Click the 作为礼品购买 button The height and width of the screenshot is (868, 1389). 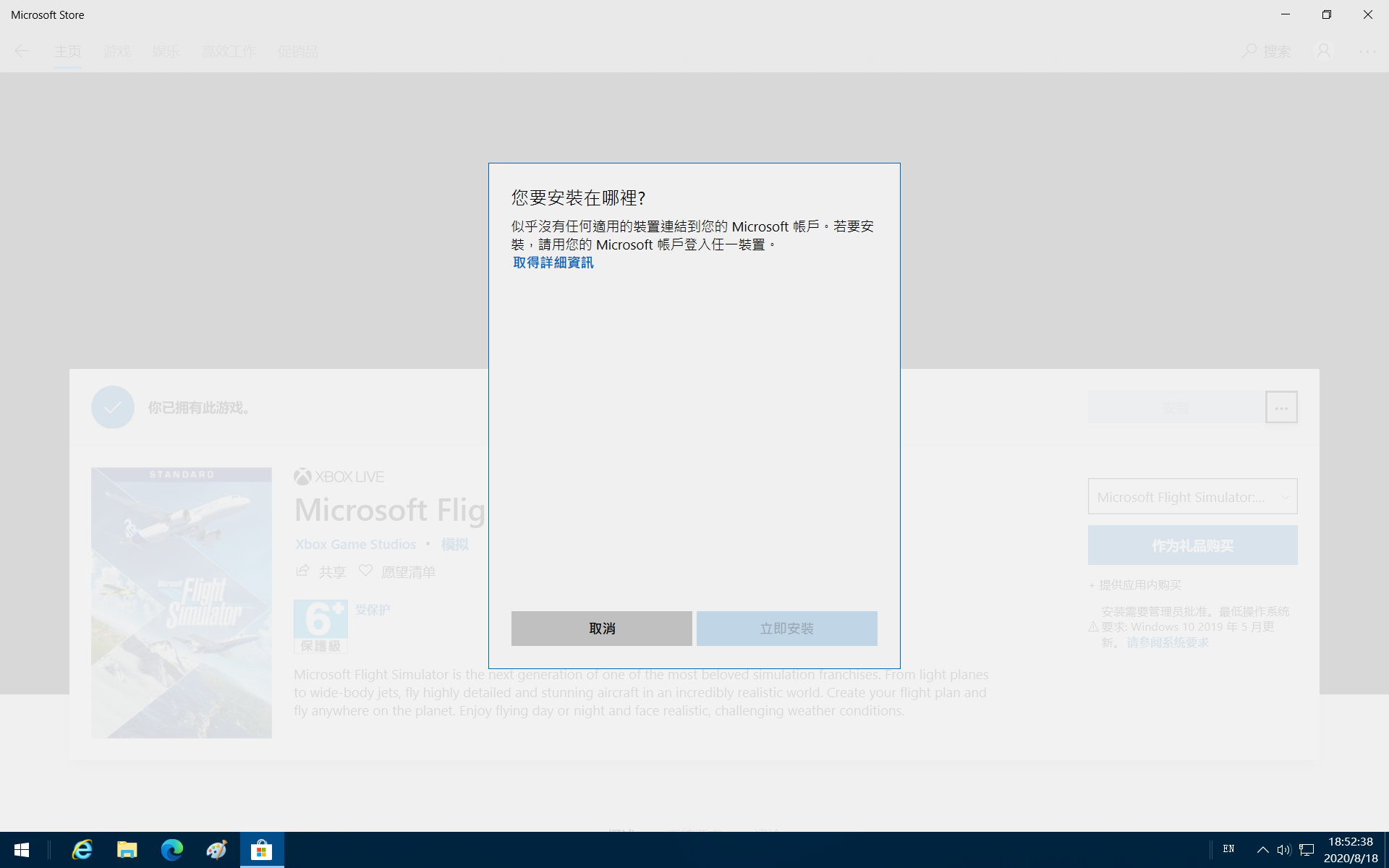(x=1192, y=545)
